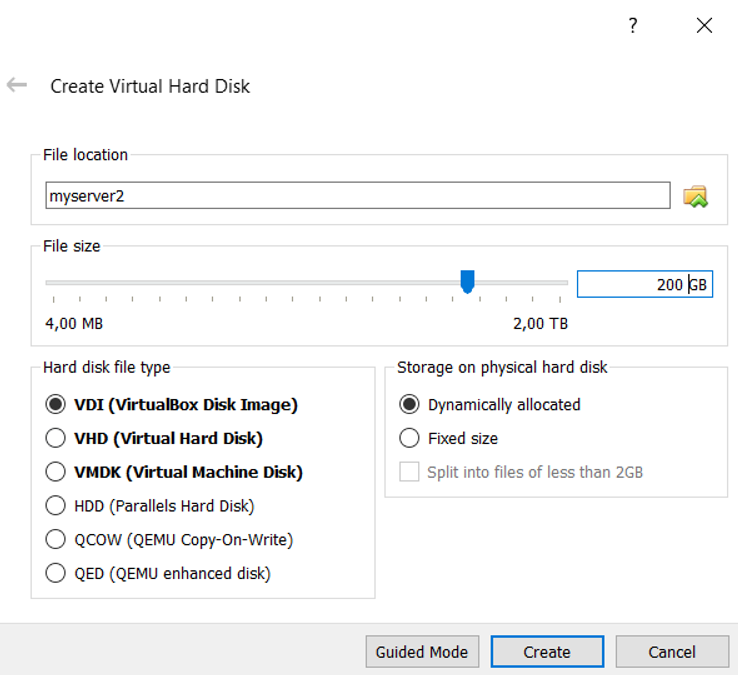Switch to Guided Mode

tap(422, 652)
